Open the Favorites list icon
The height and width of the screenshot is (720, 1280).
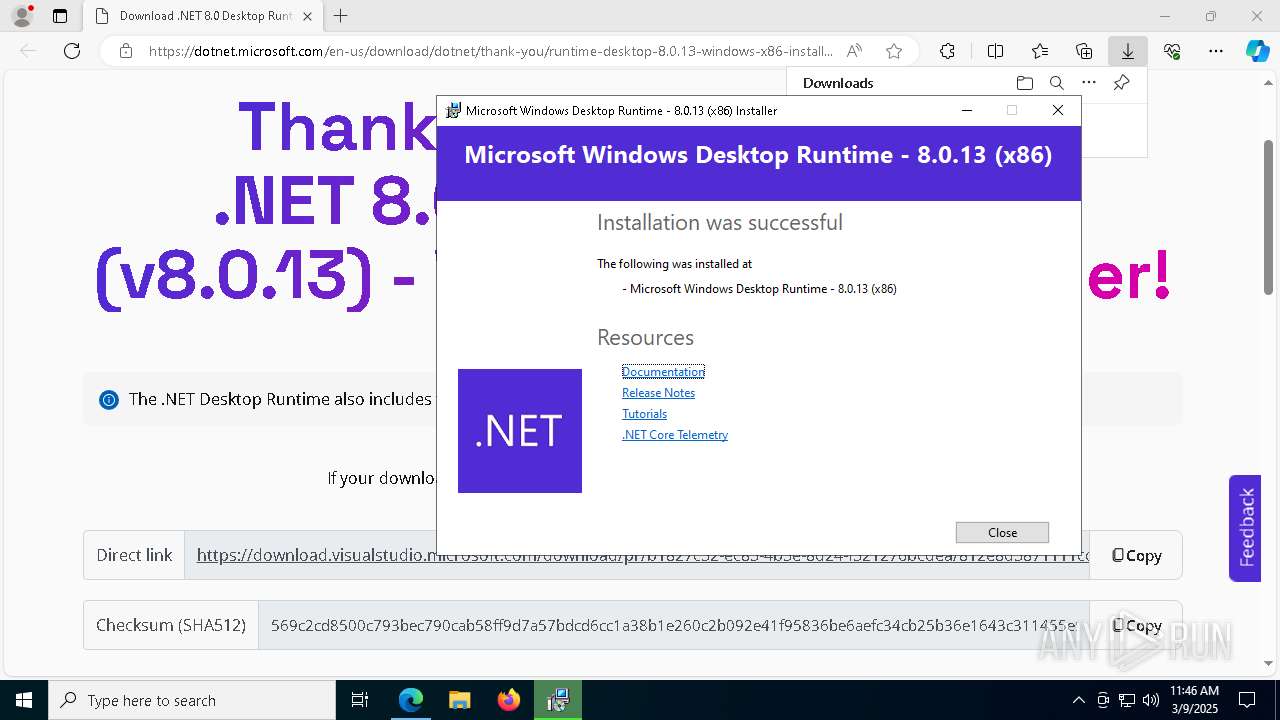(1040, 51)
